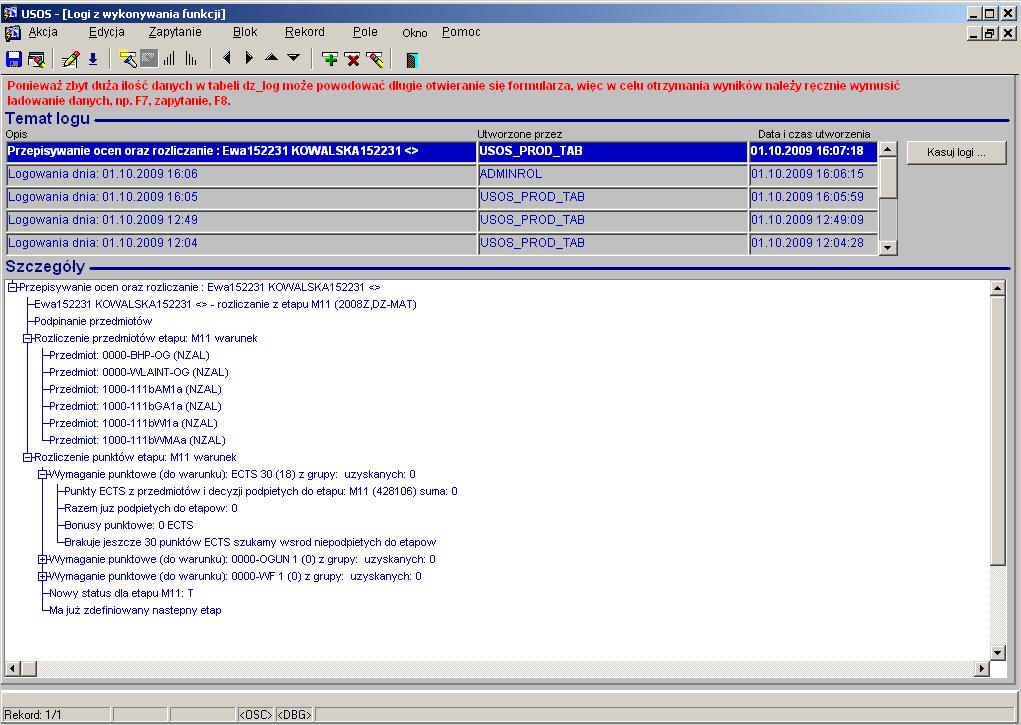Click down arrow of log list scrollbar
Viewport: 1021px width, 725px height.
pyautogui.click(x=888, y=248)
